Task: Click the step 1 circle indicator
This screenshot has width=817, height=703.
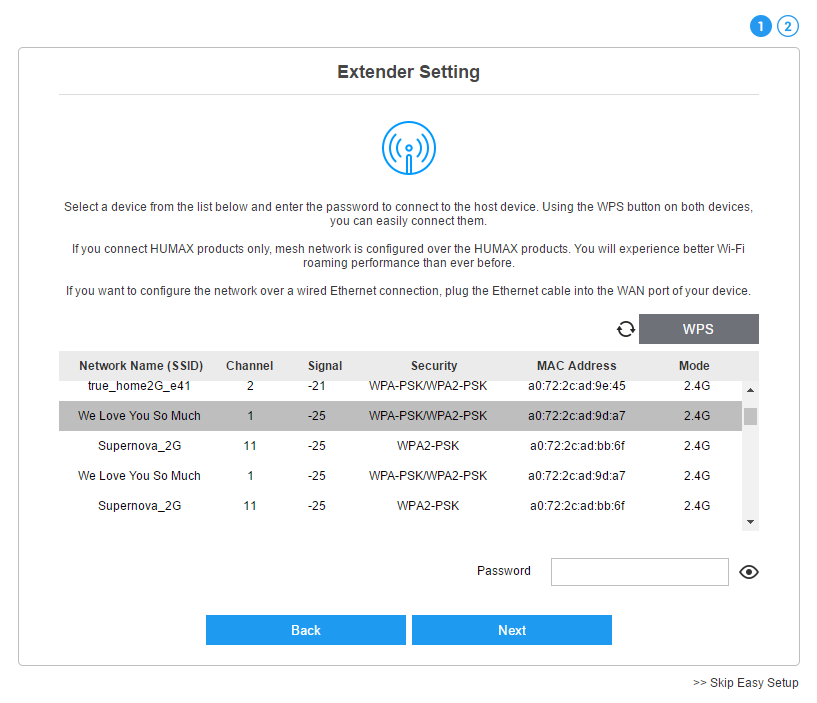Action: [x=760, y=26]
